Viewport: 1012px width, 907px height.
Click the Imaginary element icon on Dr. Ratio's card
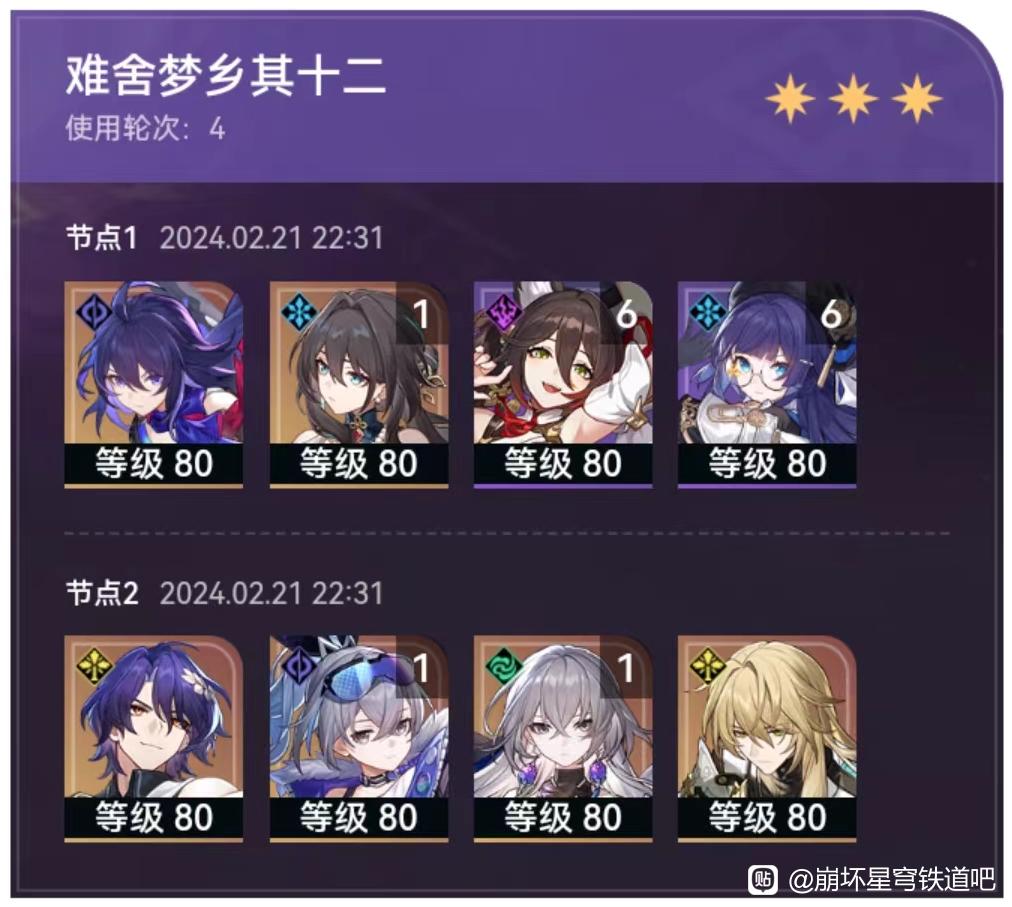(94, 666)
